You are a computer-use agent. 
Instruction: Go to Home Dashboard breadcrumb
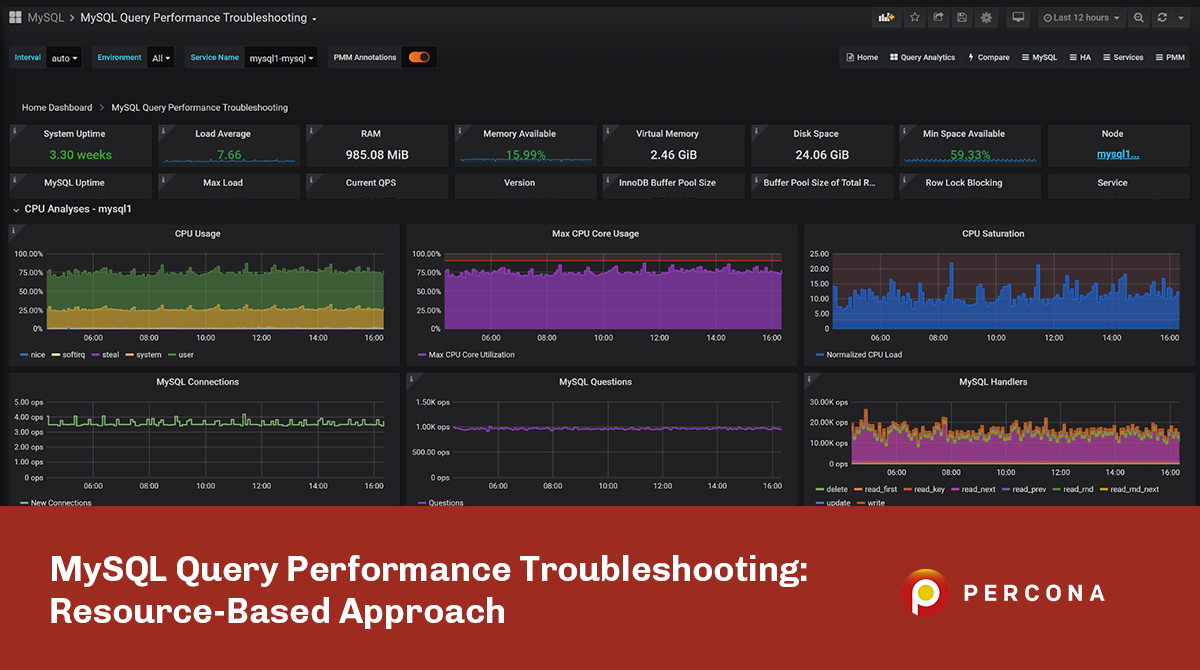(x=57, y=107)
